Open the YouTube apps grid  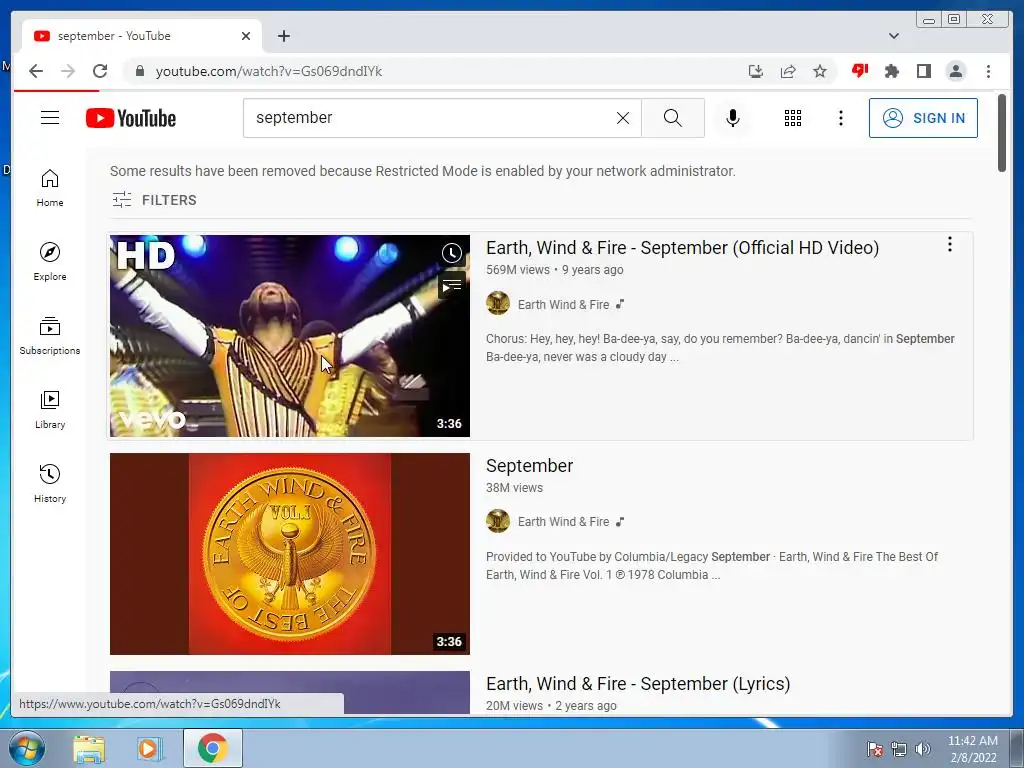(x=793, y=118)
